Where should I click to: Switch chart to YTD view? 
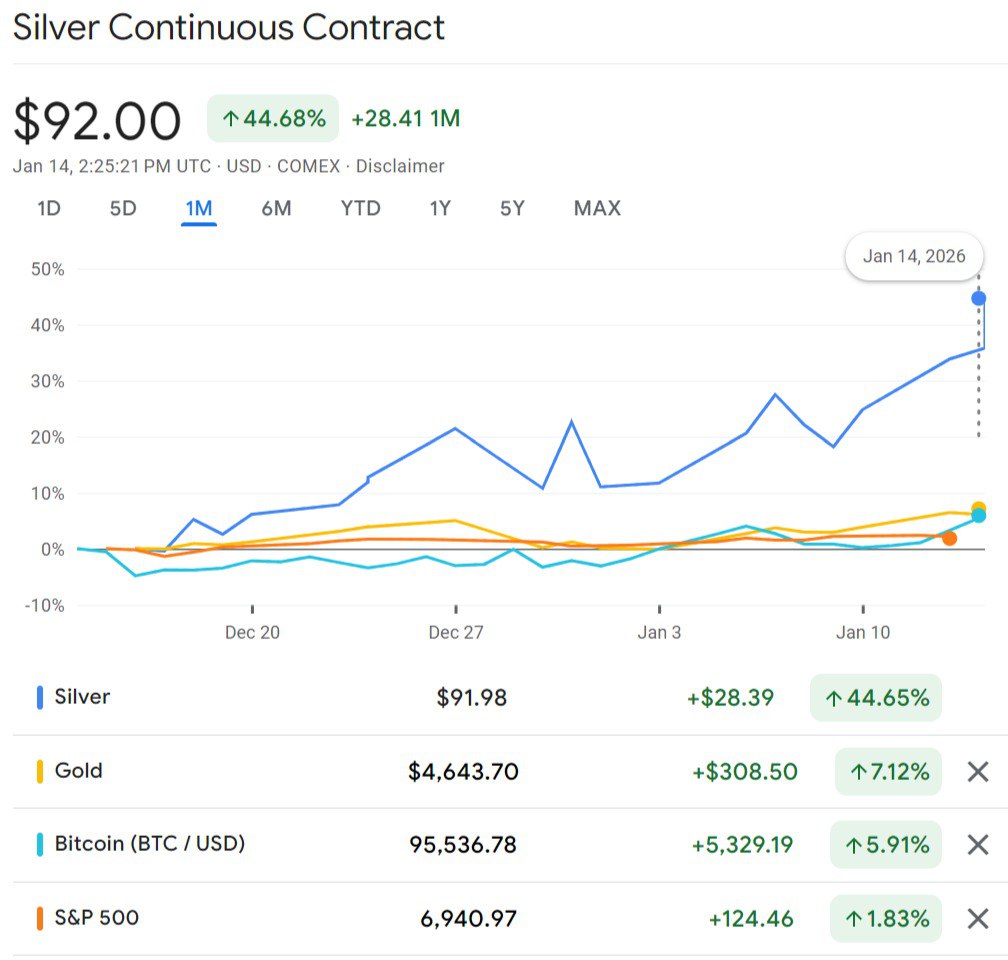[360, 208]
